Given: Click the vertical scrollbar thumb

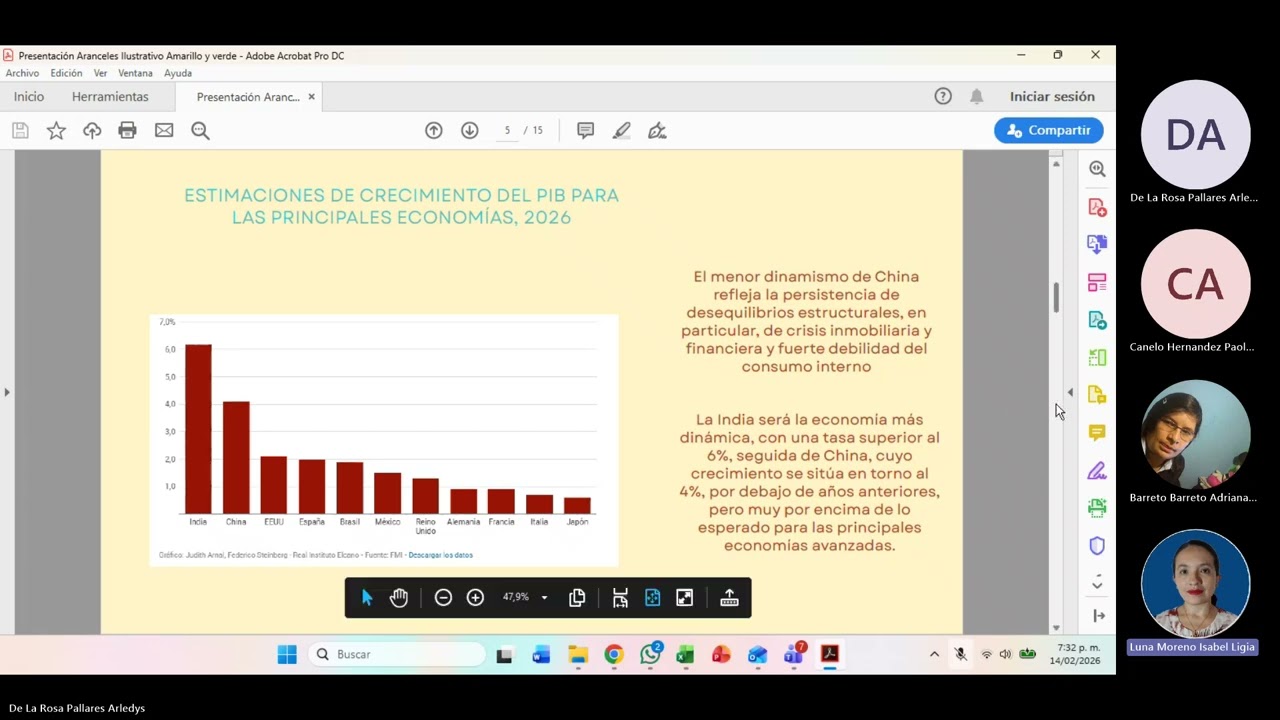Looking at the screenshot, I should click(1055, 298).
